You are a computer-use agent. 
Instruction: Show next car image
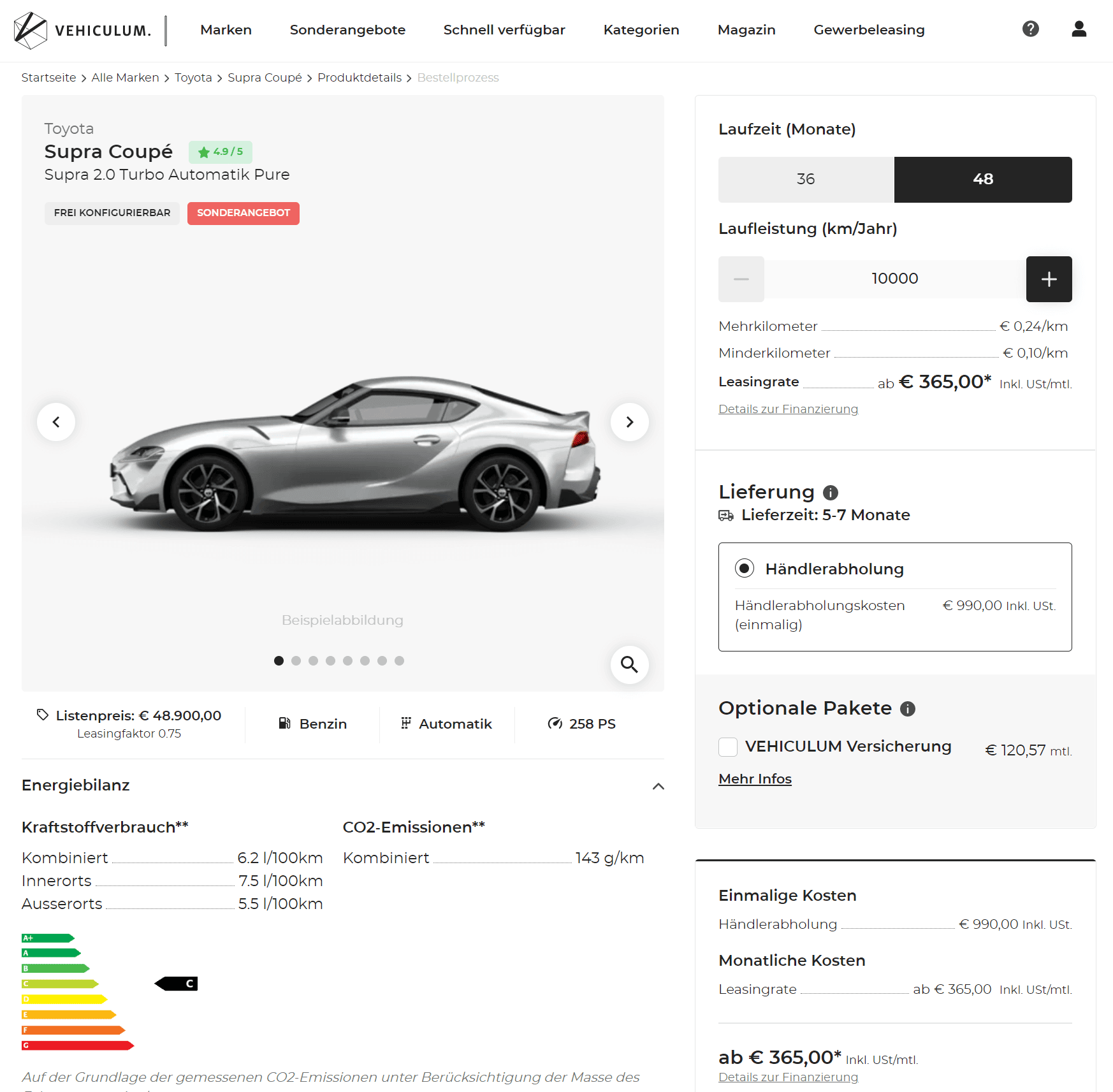pos(629,422)
